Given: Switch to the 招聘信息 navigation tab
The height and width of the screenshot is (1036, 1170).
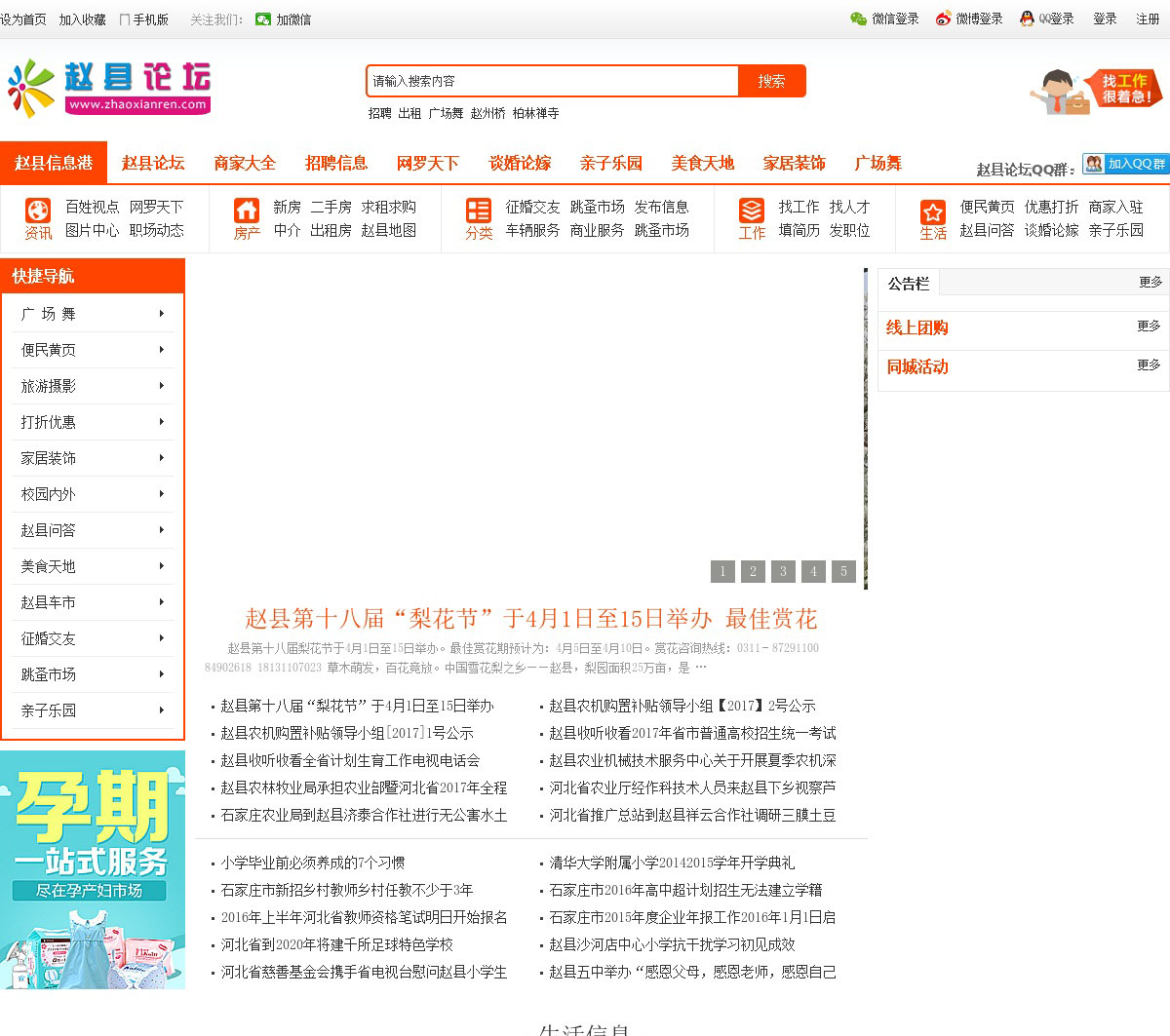Looking at the screenshot, I should (336, 163).
